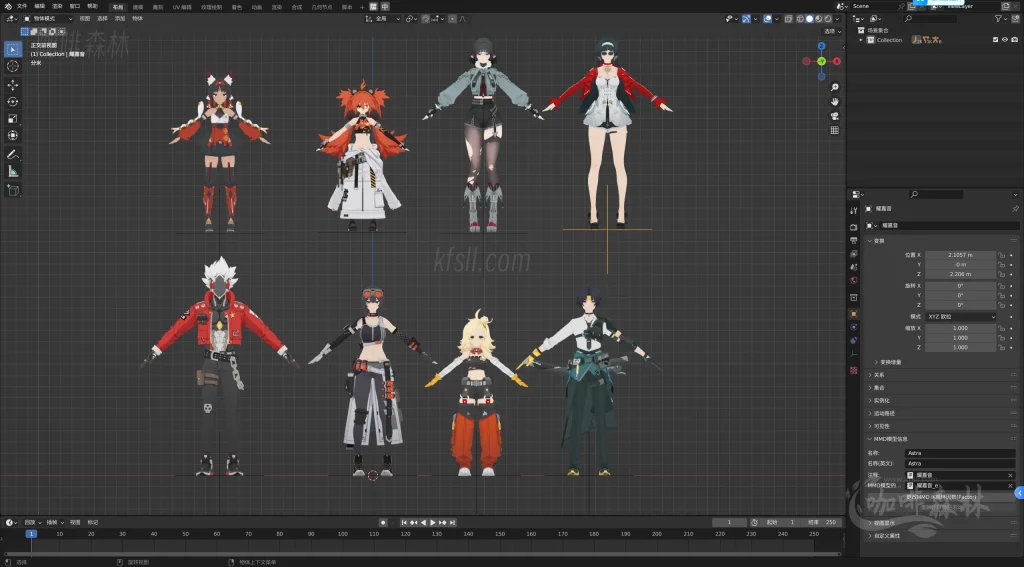Play the animation forward
Viewport: 1024px width, 567px height.
pyautogui.click(x=432, y=523)
